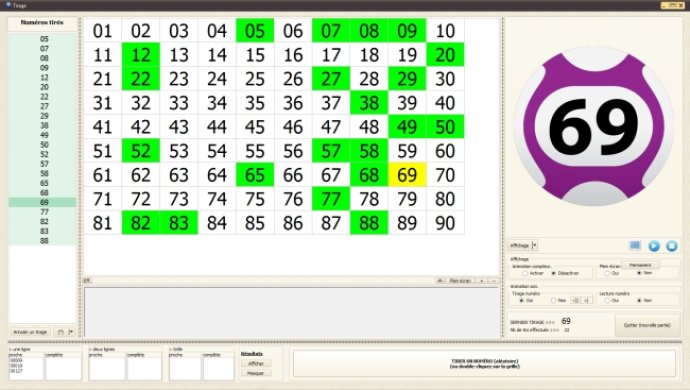Select the Désactiver radio for animation compteur

point(554,273)
